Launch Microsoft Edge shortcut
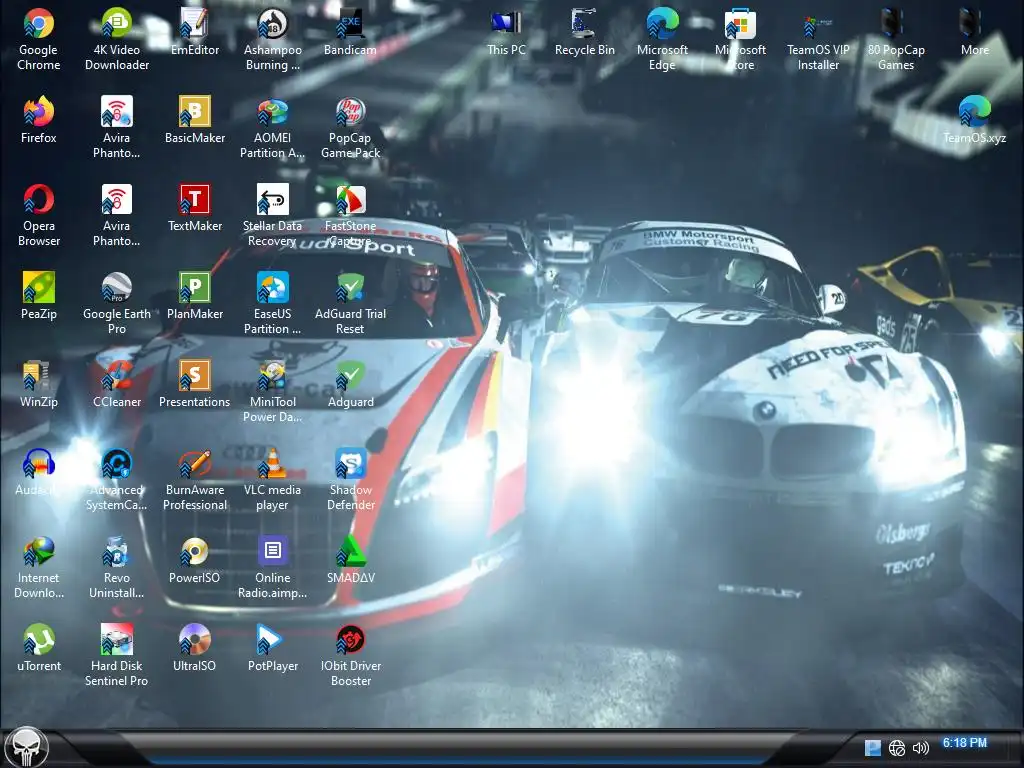The height and width of the screenshot is (768, 1024). point(662,24)
